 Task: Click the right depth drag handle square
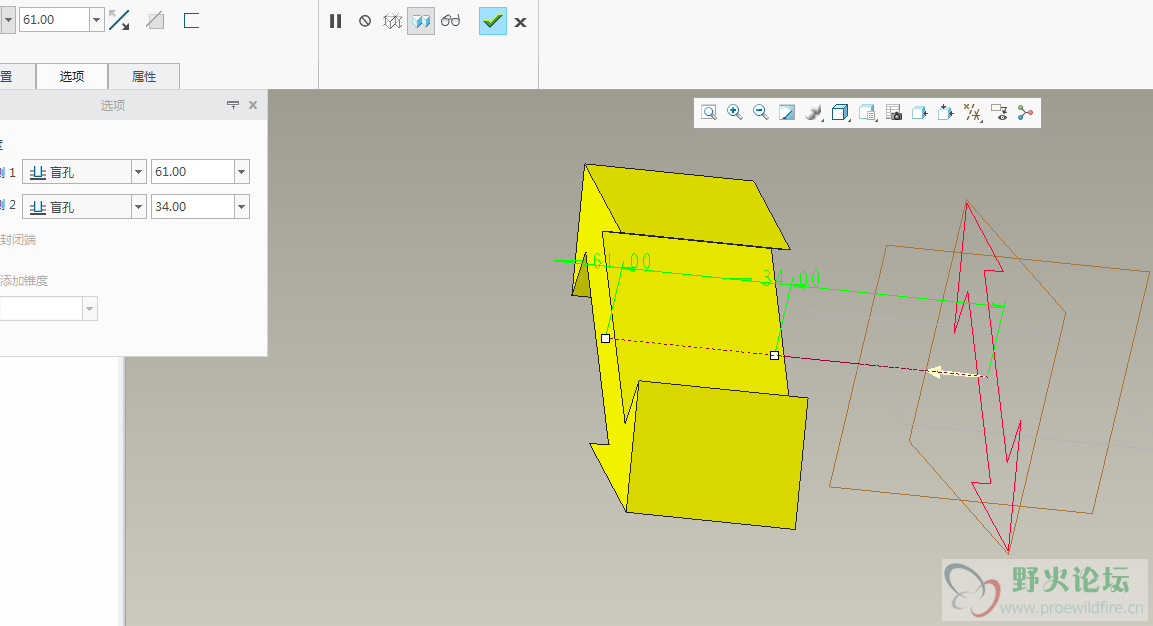[x=774, y=355]
